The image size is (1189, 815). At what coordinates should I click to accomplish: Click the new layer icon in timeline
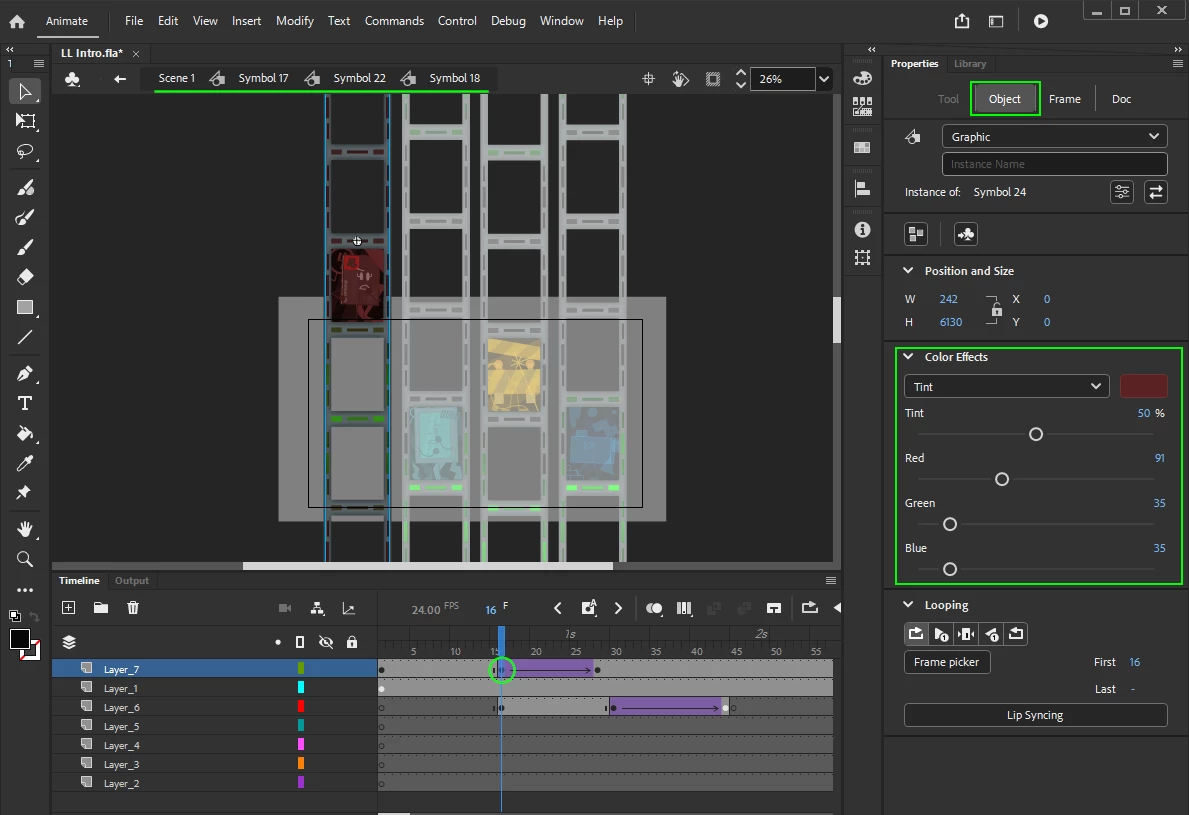tap(69, 607)
